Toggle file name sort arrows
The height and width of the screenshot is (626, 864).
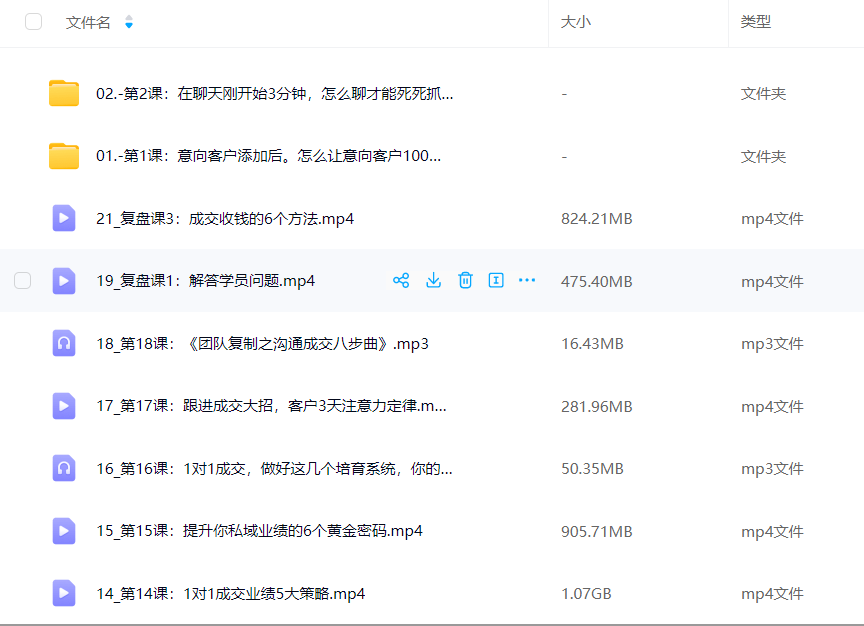click(129, 22)
